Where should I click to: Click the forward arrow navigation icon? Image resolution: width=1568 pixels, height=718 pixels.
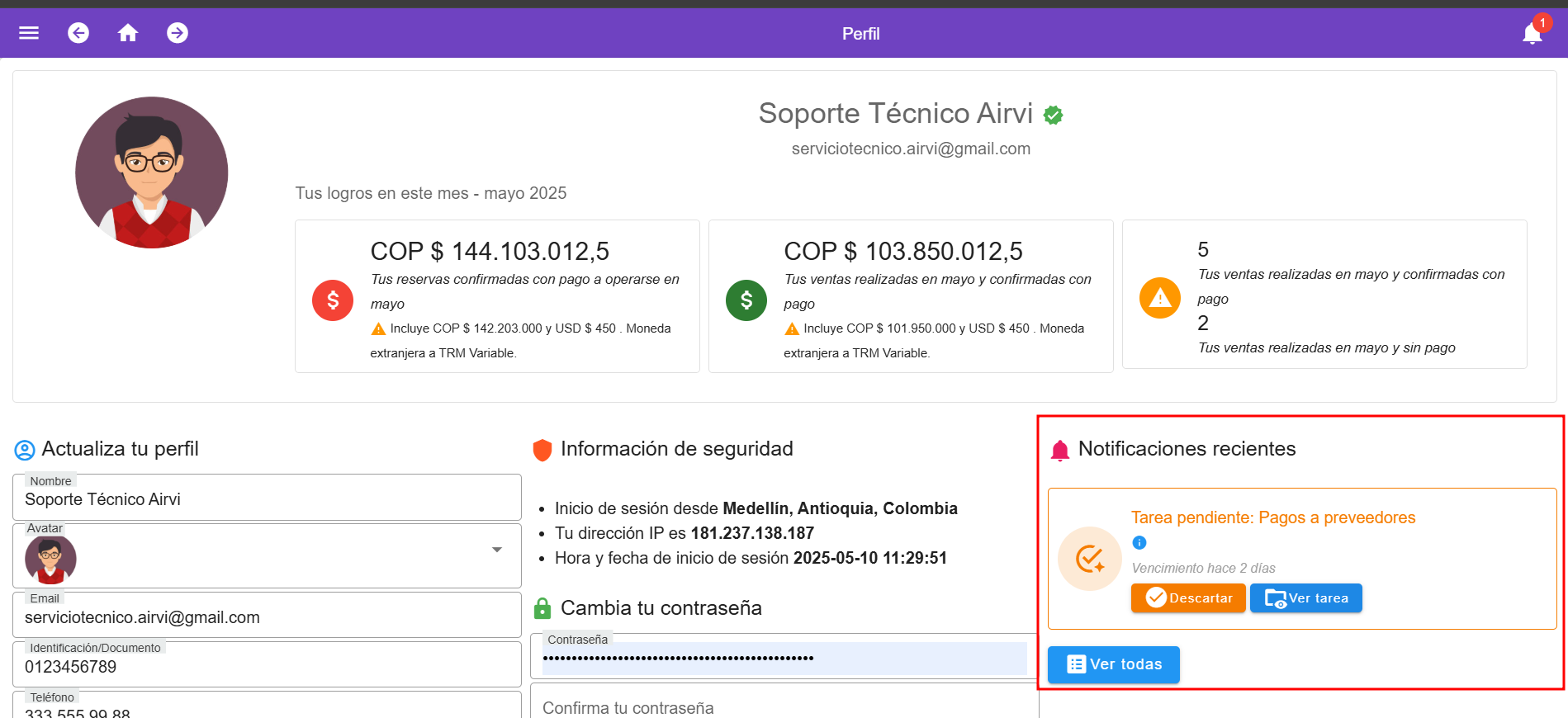click(178, 33)
